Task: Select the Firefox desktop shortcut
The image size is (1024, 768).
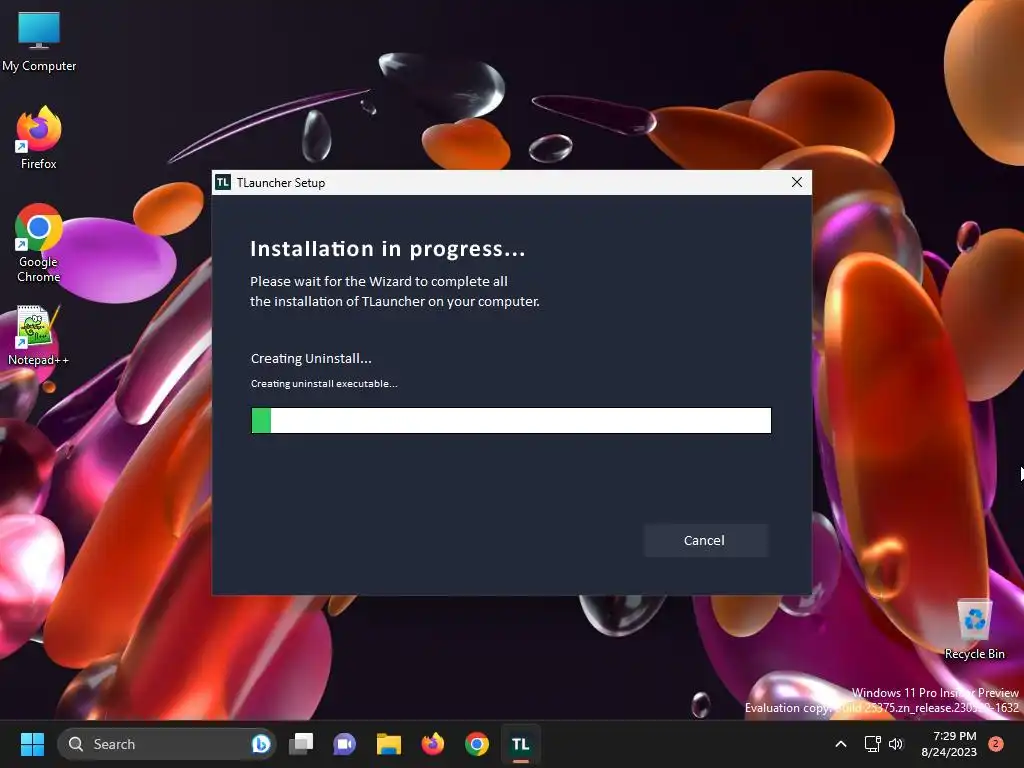Action: [39, 138]
